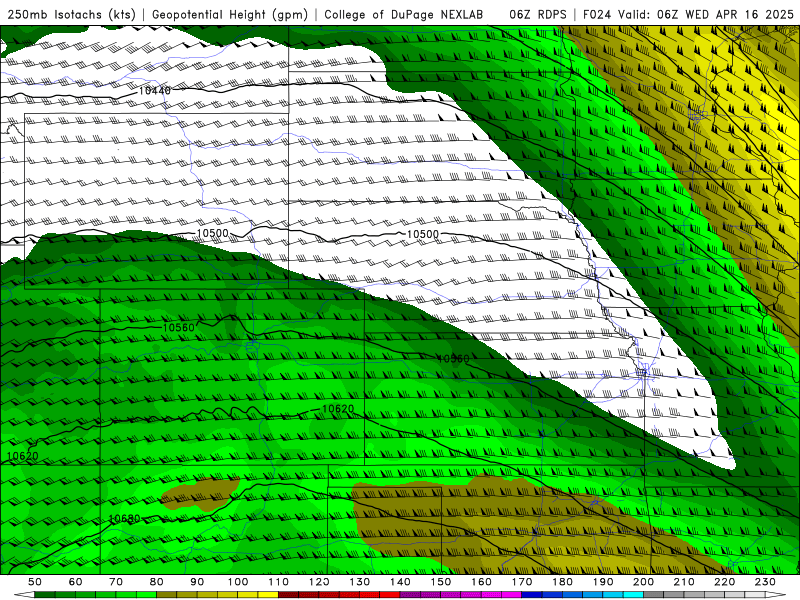800x600 pixels.
Task: Click the 170 value on the color scale
Action: click(x=522, y=582)
